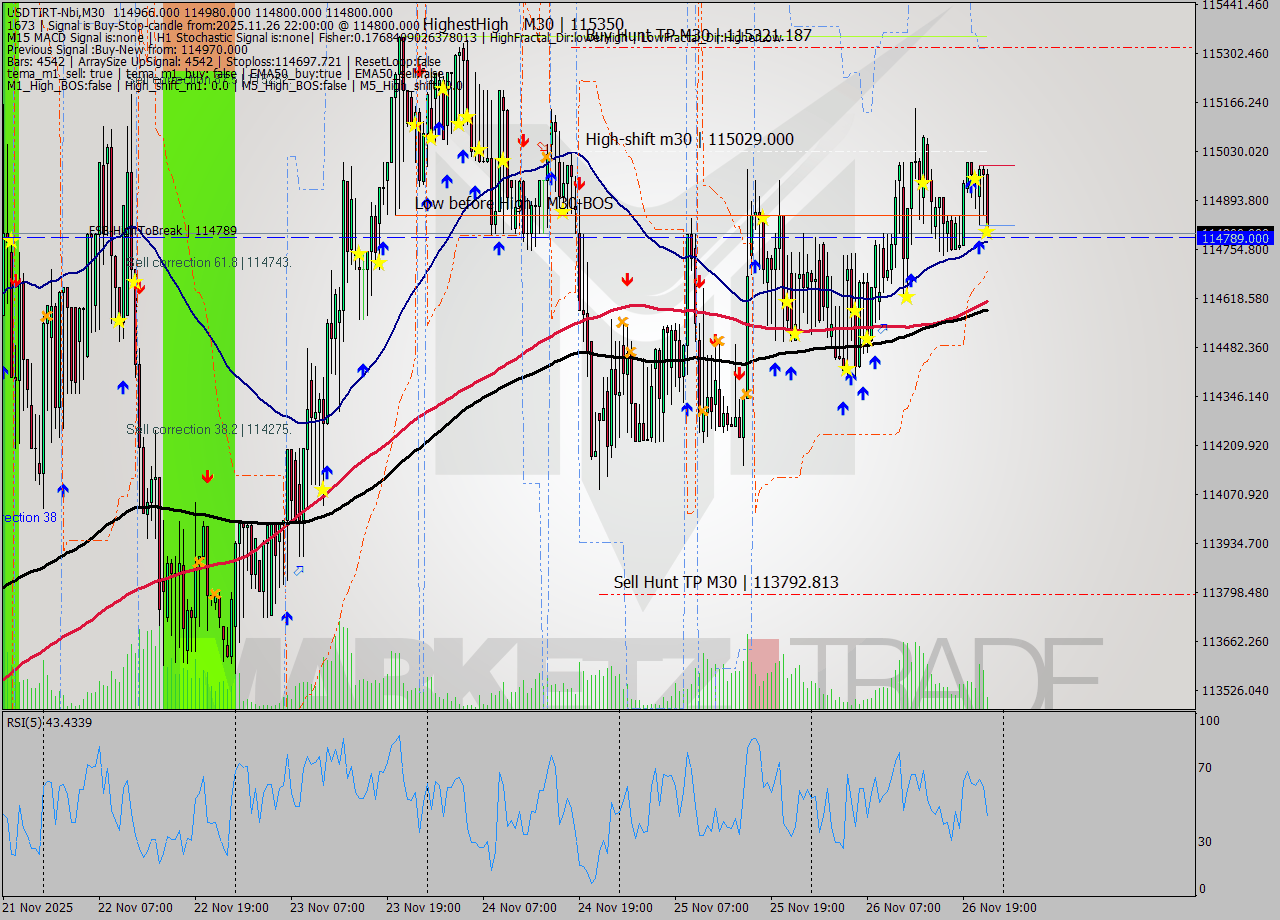Click the blue up arrow at the far left edge
This screenshot has height=920, width=1280.
(5, 372)
